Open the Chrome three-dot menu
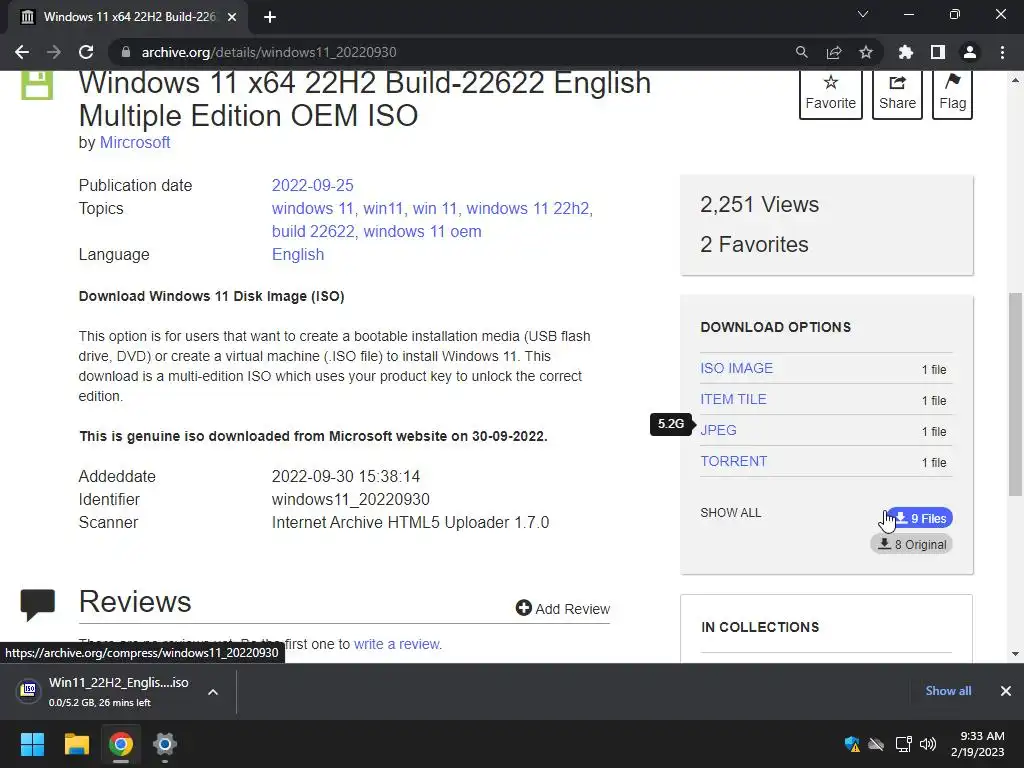 coord(1002,52)
